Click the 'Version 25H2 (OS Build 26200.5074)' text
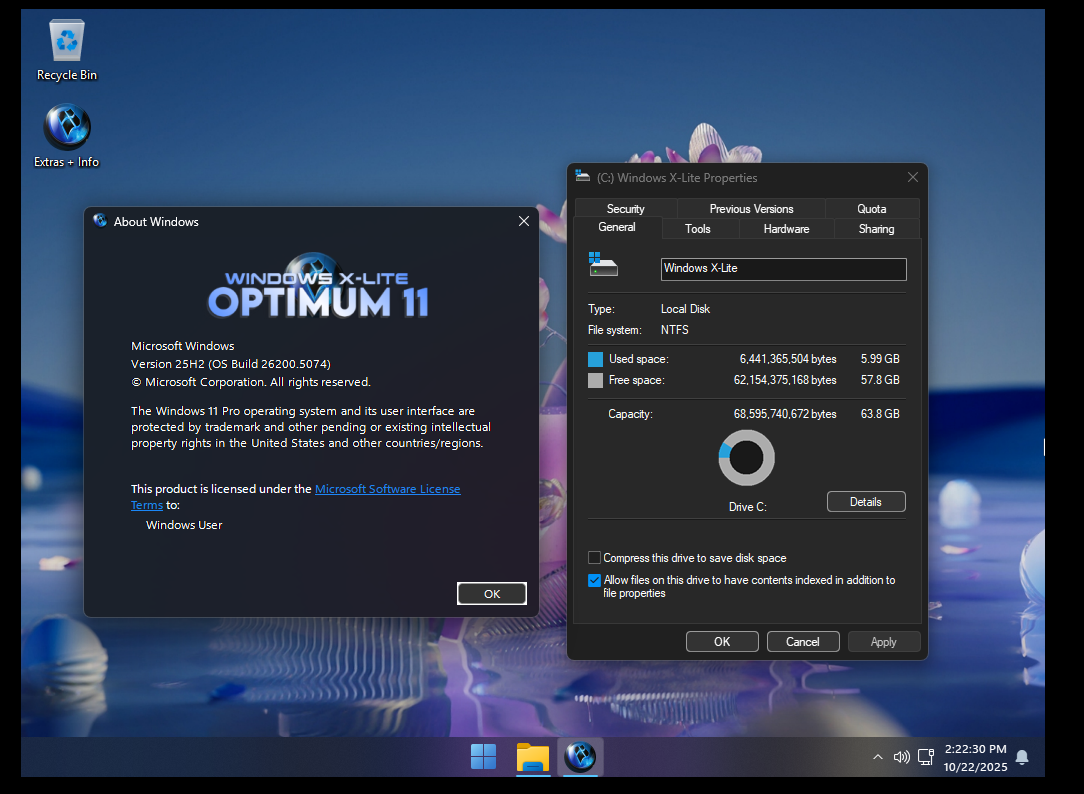 click(x=231, y=363)
